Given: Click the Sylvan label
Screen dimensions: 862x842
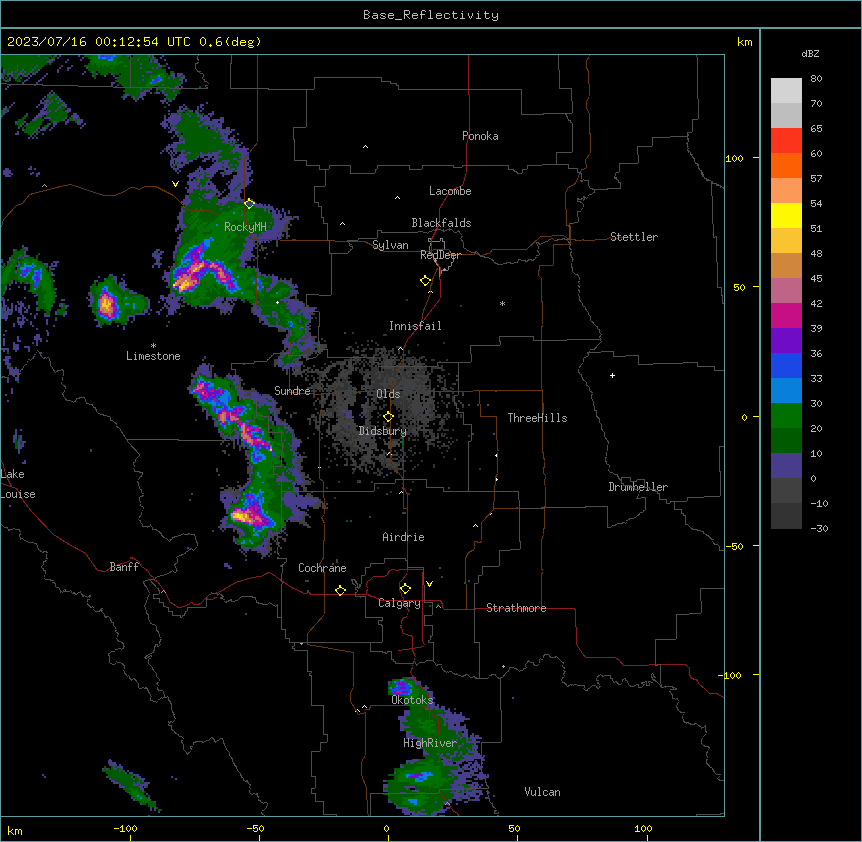Looking at the screenshot, I should [x=390, y=245].
